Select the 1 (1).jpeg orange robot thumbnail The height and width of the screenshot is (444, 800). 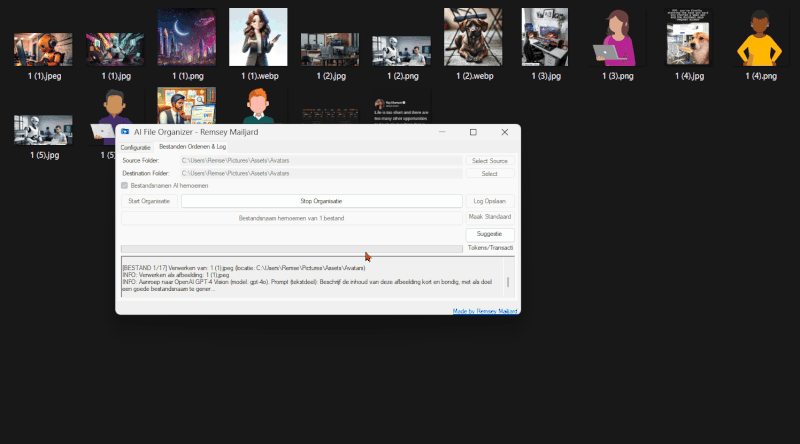(x=36, y=49)
